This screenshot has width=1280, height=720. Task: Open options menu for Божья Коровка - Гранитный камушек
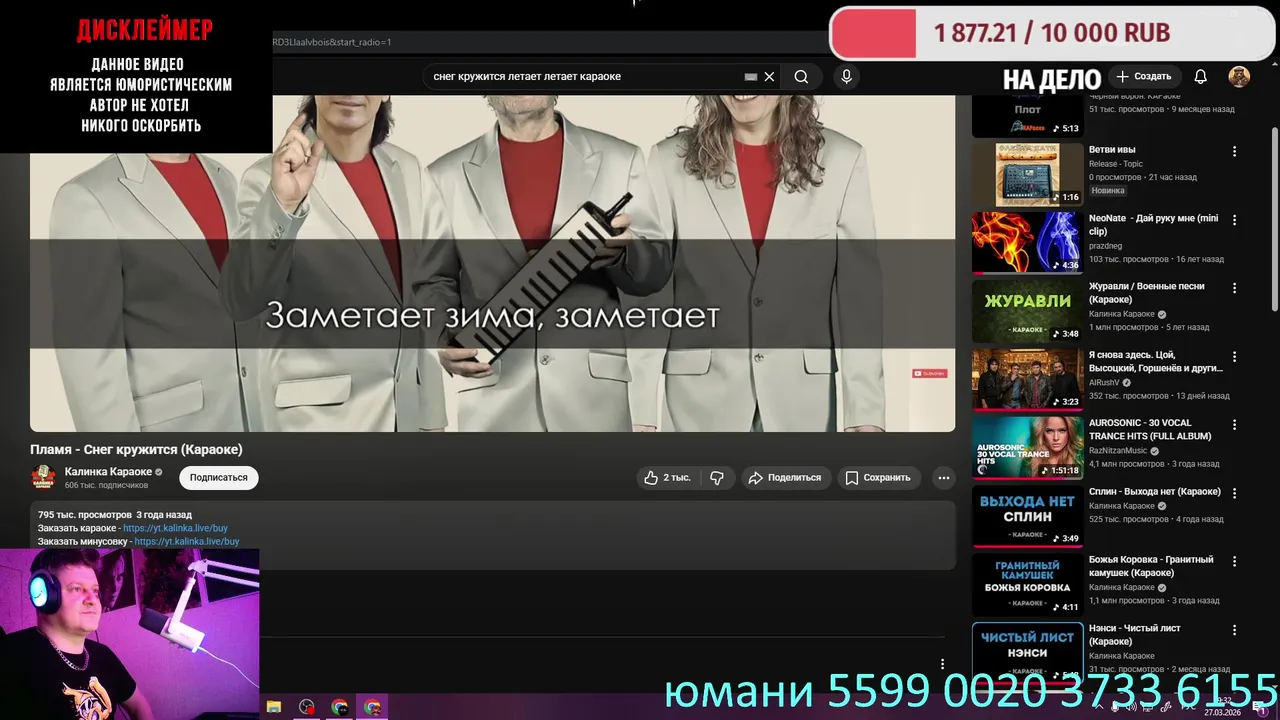[x=1234, y=561]
